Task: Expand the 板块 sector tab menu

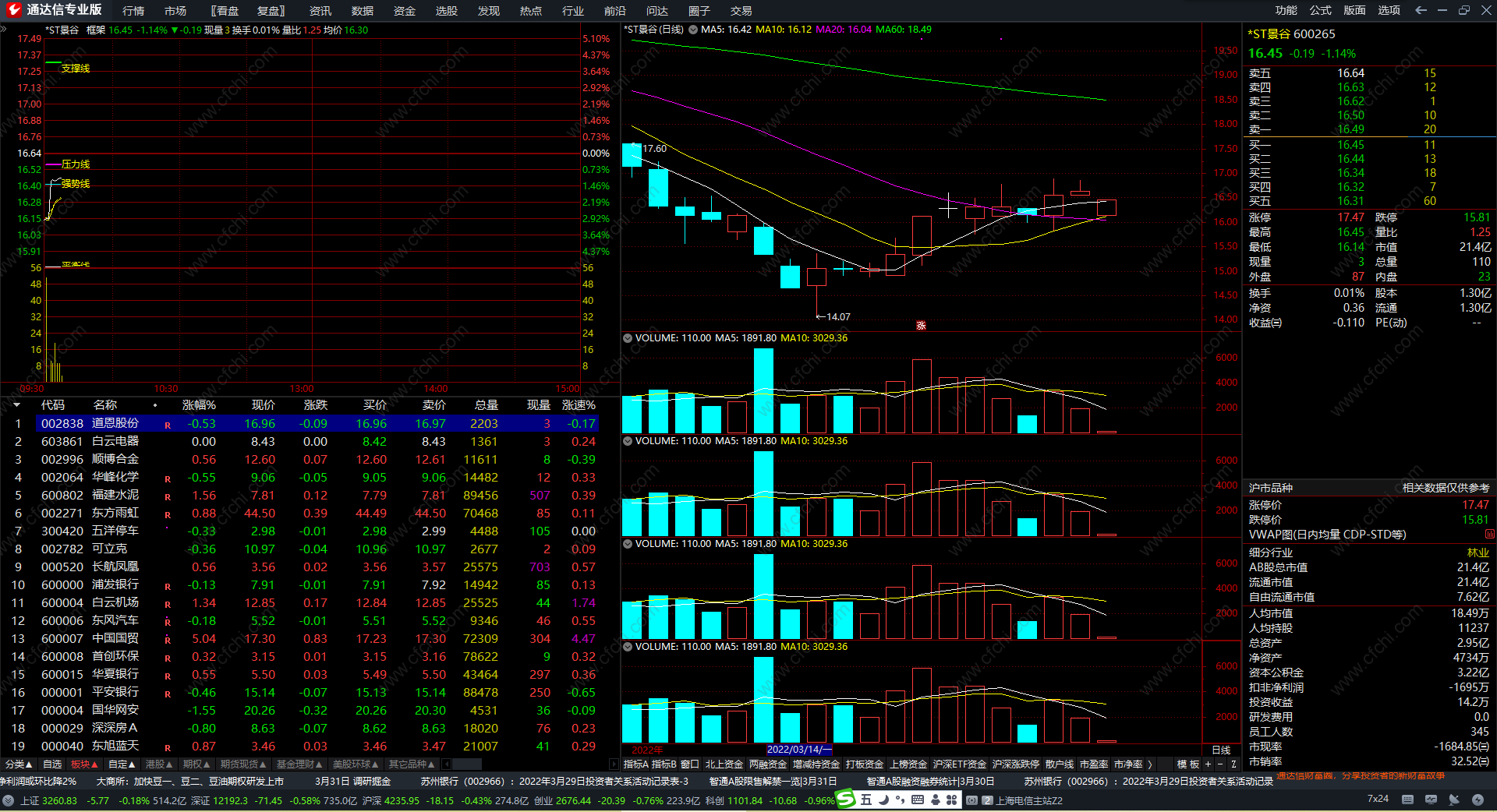Action: coord(84,764)
